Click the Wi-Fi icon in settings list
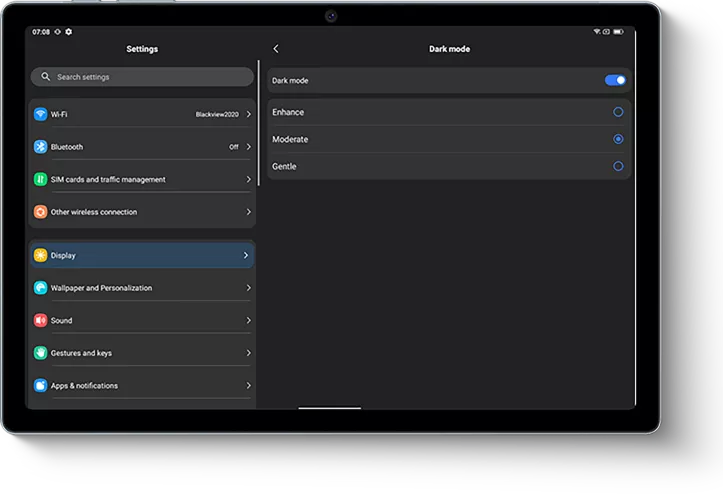The width and height of the screenshot is (723, 494). (x=41, y=115)
